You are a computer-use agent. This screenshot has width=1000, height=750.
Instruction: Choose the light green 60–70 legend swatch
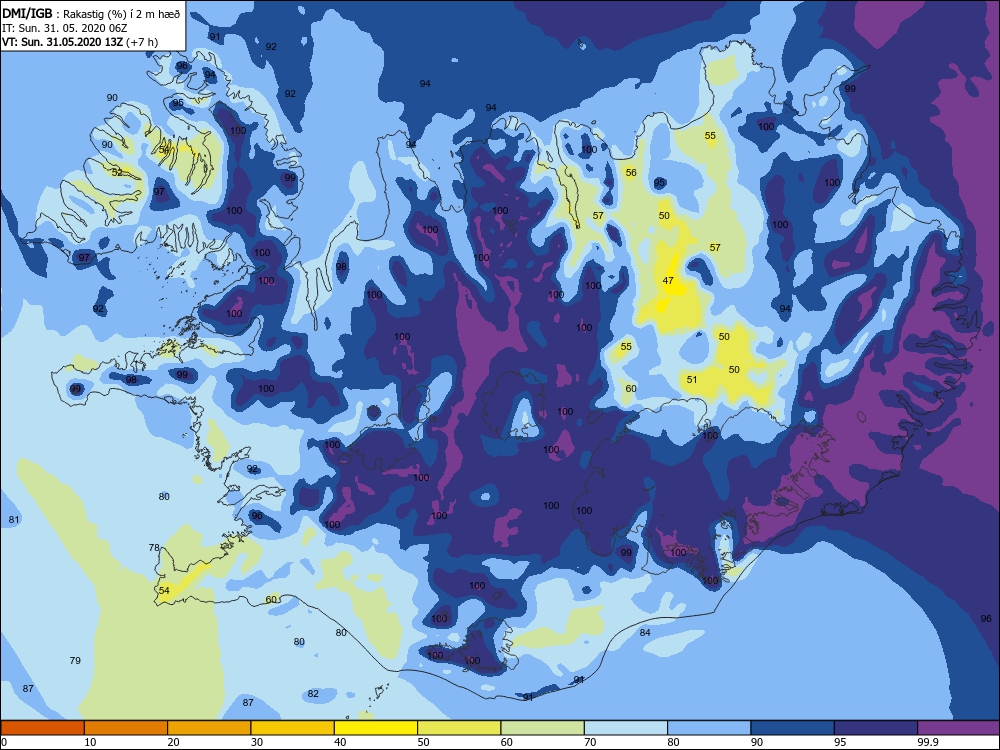543,728
